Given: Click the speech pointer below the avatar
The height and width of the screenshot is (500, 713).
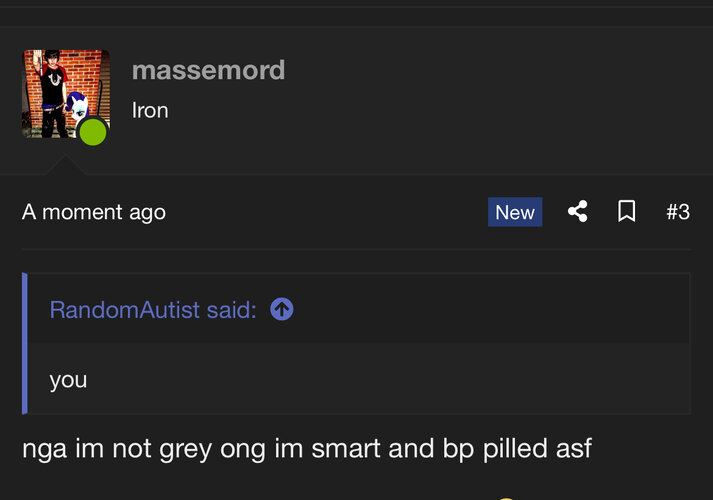Looking at the screenshot, I should pyautogui.click(x=65, y=165).
